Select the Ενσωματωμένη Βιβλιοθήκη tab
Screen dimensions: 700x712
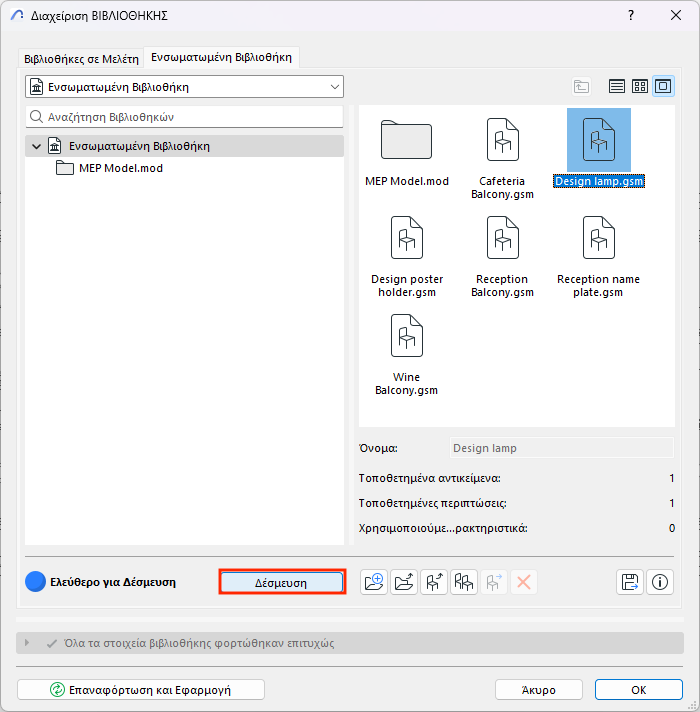[222, 57]
